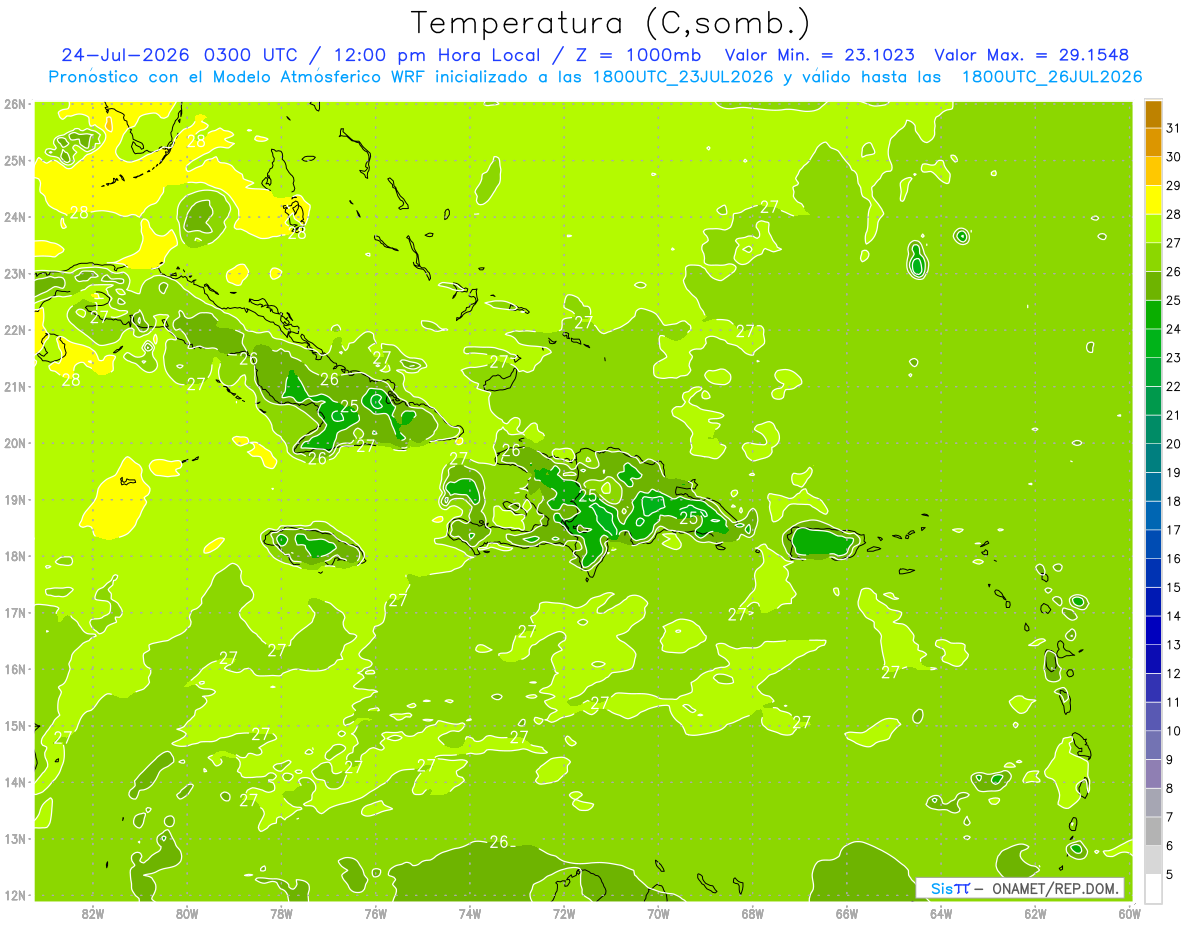Click the color scale label 29
Screen dimensions: 1200x927
click(x=1174, y=185)
